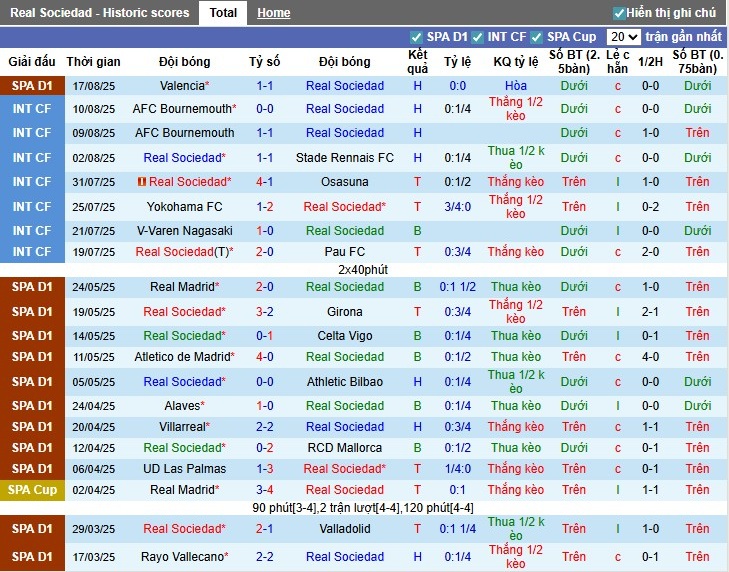The image size is (729, 572).
Task: Open V-Varen Nagasaki team link
Action: (185, 231)
